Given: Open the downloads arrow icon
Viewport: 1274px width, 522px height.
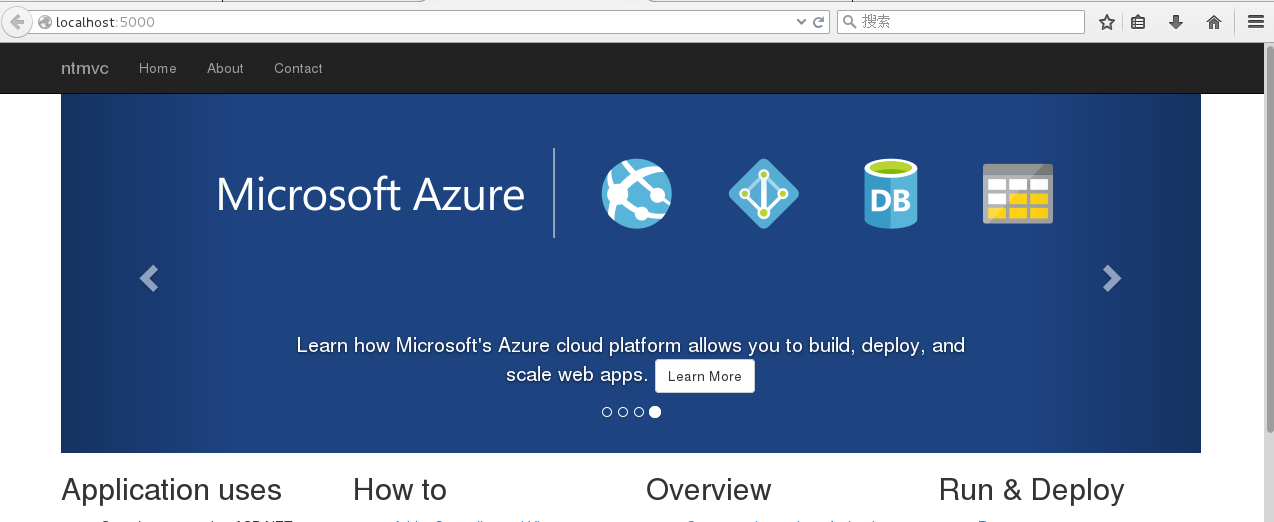Looking at the screenshot, I should [x=1176, y=22].
